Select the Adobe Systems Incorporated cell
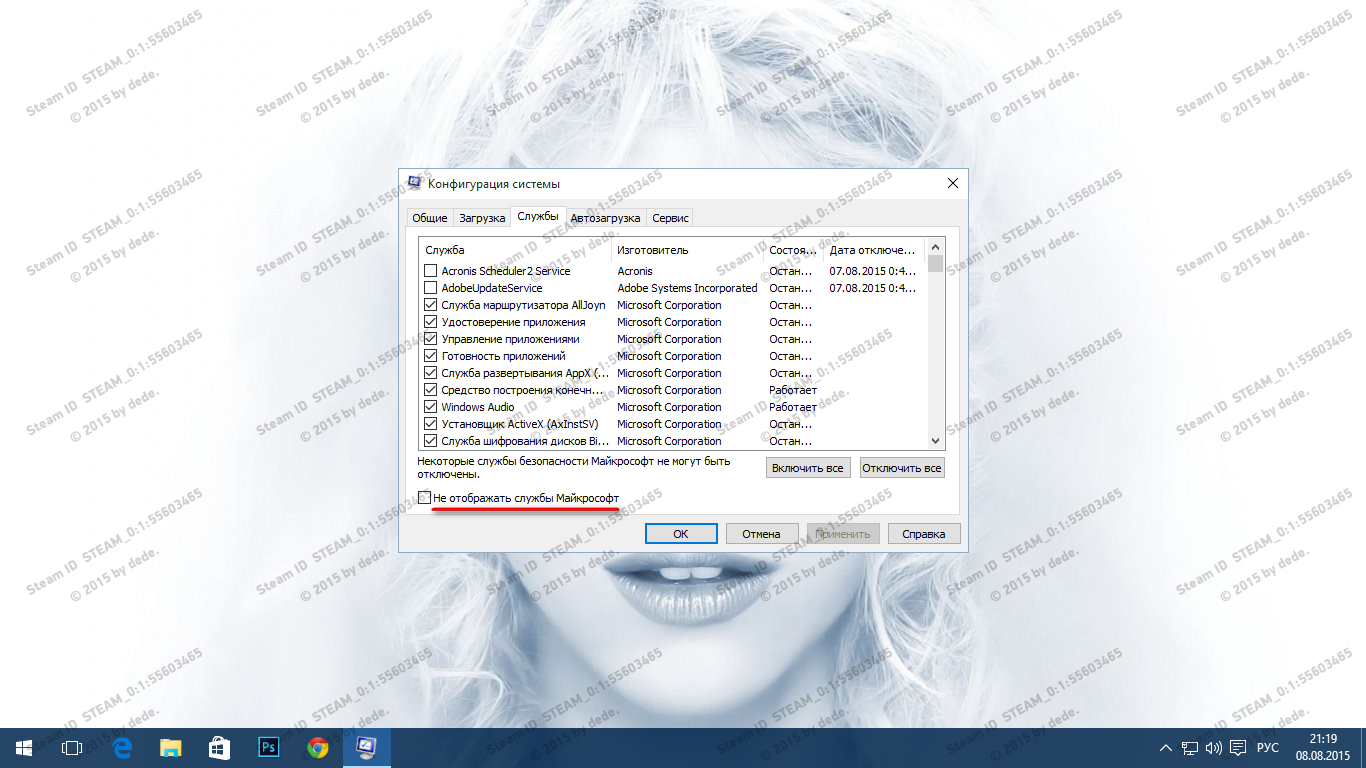The height and width of the screenshot is (768, 1366). (x=687, y=288)
